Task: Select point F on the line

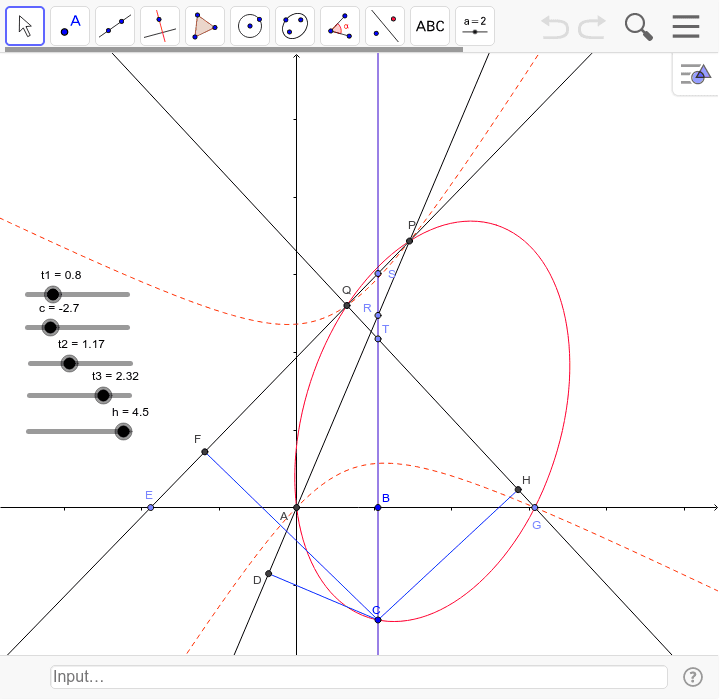Action: (x=205, y=452)
